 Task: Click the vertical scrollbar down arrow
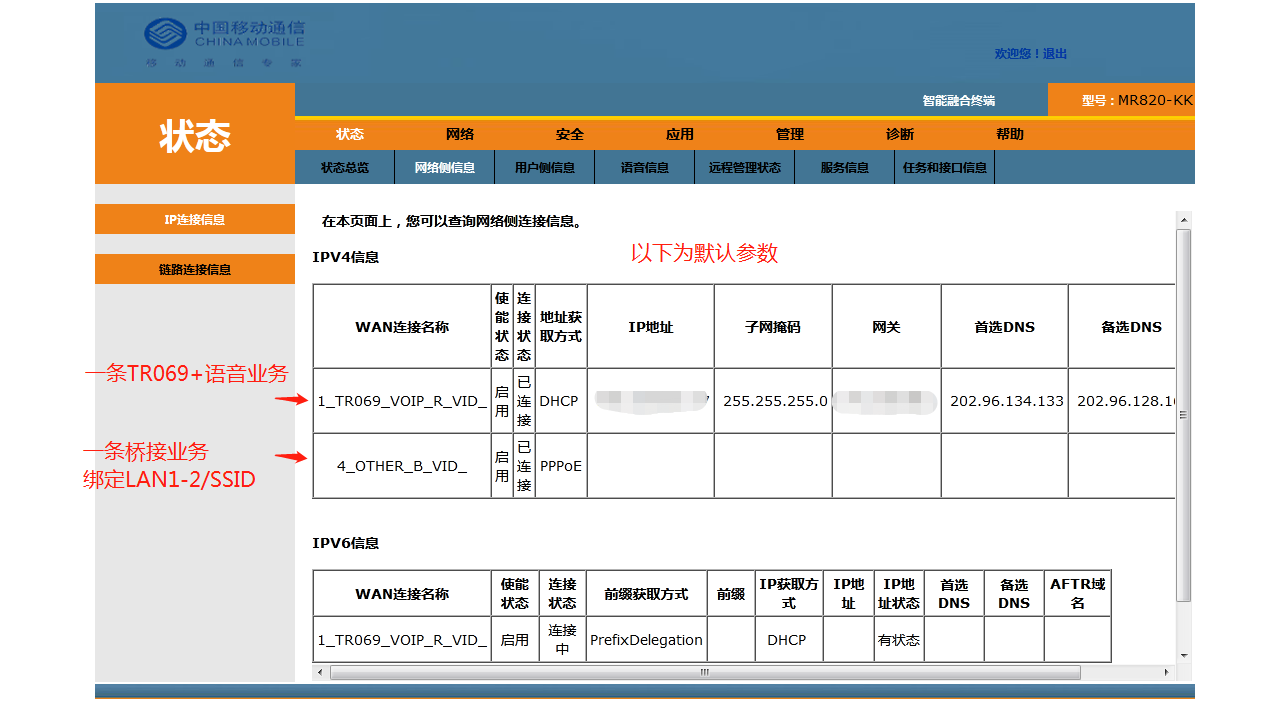click(1184, 655)
